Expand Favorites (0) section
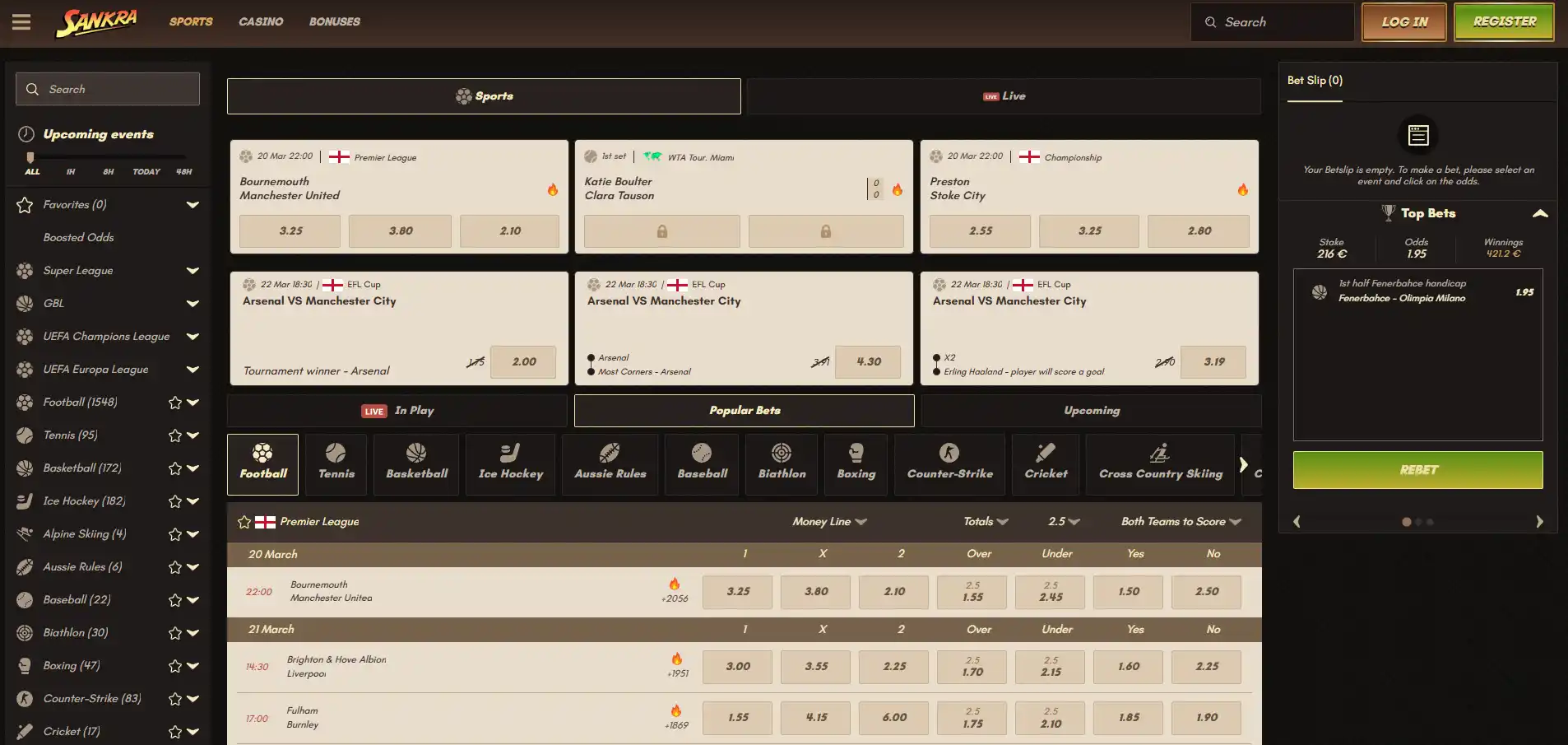This screenshot has width=1568, height=745. pyautogui.click(x=193, y=205)
